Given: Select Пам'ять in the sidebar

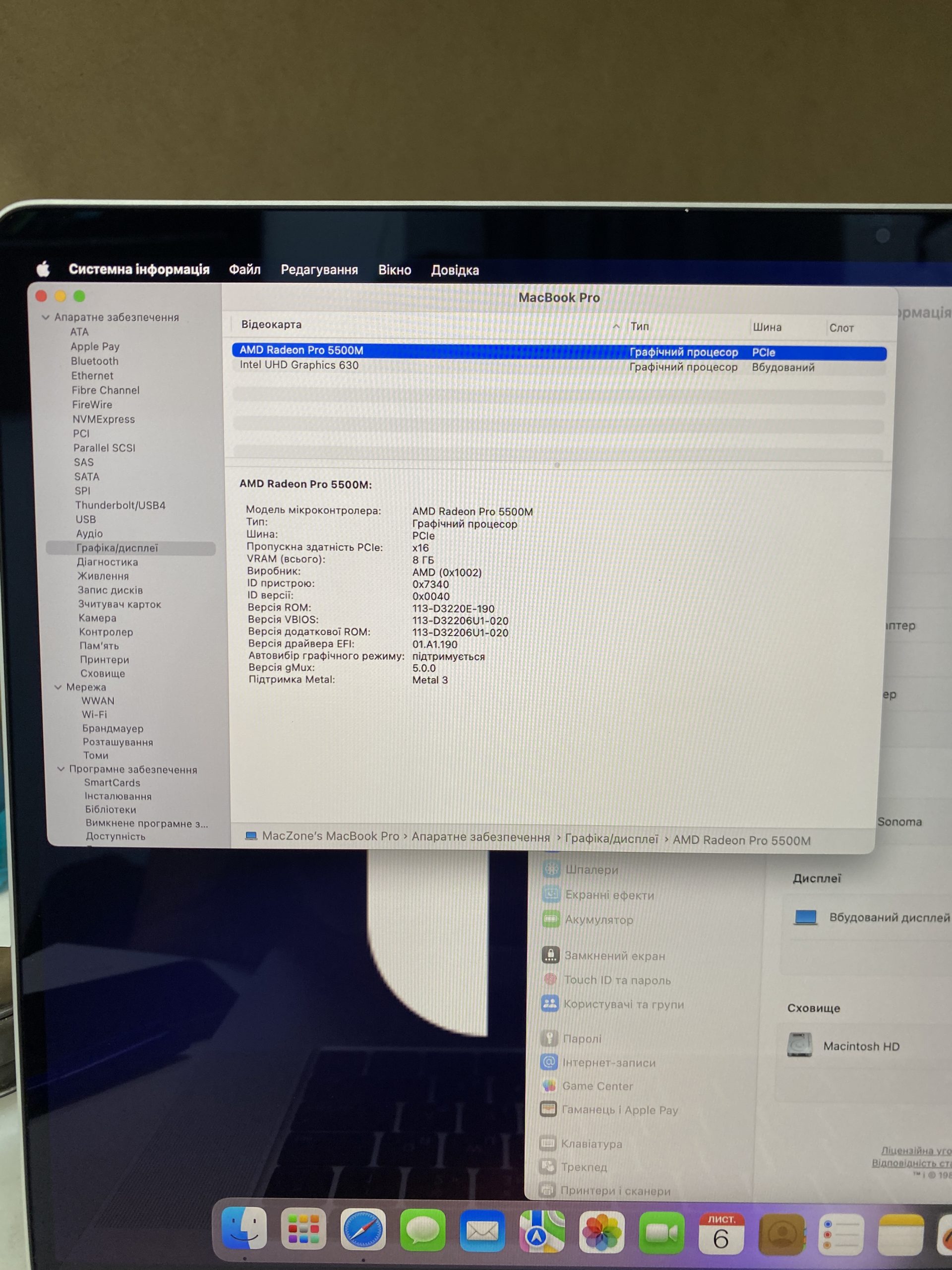Looking at the screenshot, I should (99, 645).
